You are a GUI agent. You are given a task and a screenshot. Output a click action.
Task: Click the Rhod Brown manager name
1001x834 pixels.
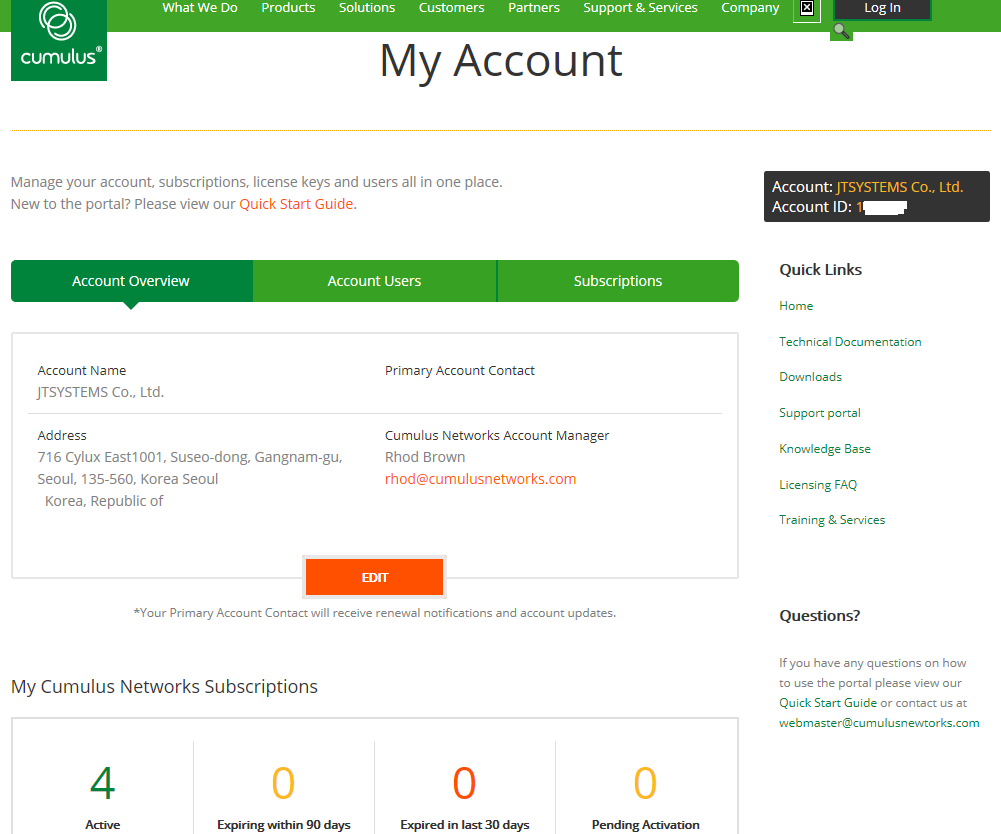pyautogui.click(x=425, y=457)
